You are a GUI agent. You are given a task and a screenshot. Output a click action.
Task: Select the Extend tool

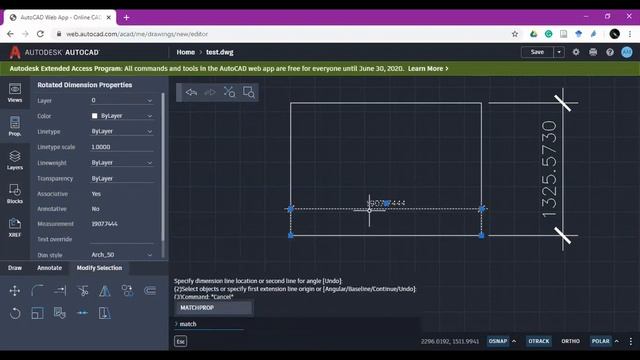[x=60, y=291]
